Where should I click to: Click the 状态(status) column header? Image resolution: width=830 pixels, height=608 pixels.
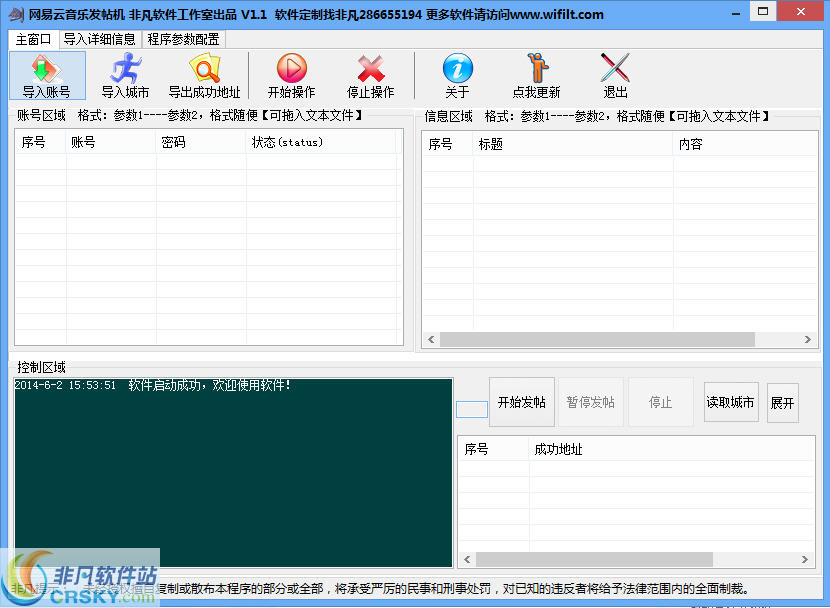321,142
